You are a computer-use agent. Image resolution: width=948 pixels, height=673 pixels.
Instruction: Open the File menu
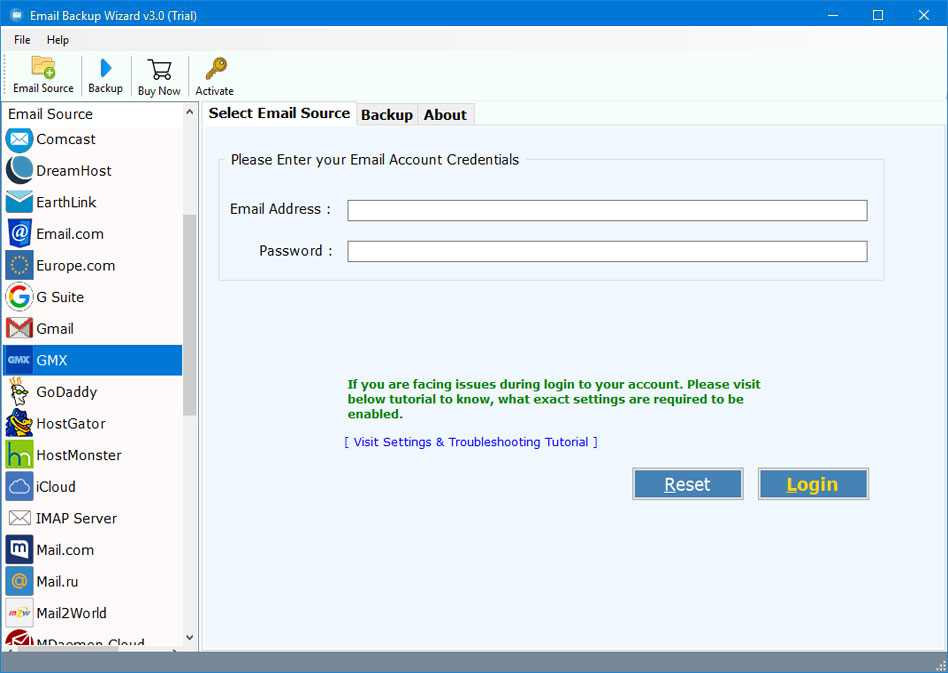22,40
